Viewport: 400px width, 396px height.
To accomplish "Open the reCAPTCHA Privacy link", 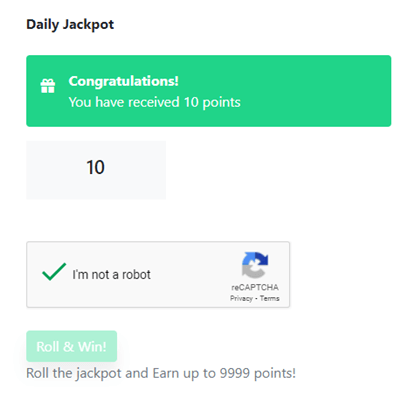I will click(x=241, y=298).
